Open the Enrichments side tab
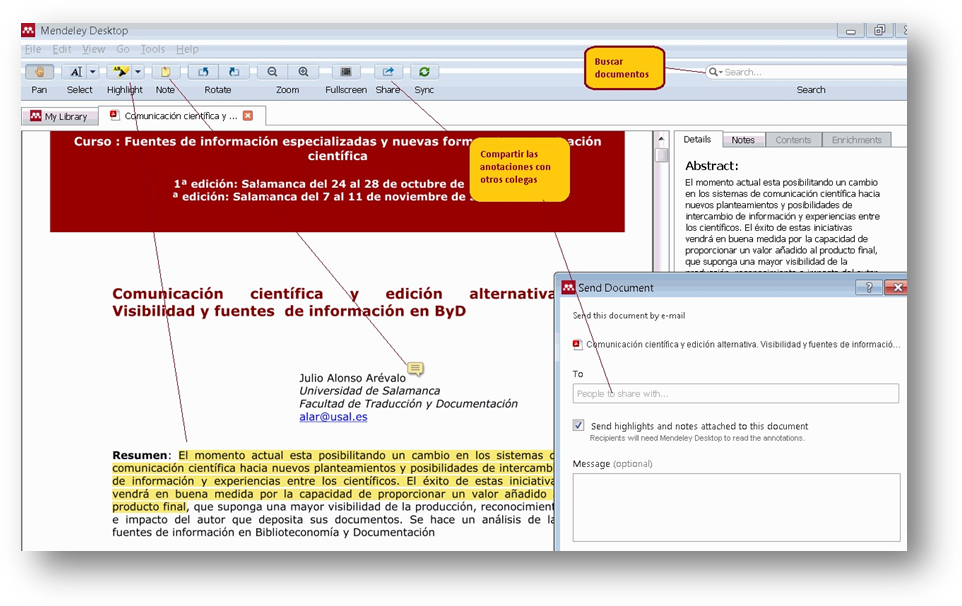 856,140
